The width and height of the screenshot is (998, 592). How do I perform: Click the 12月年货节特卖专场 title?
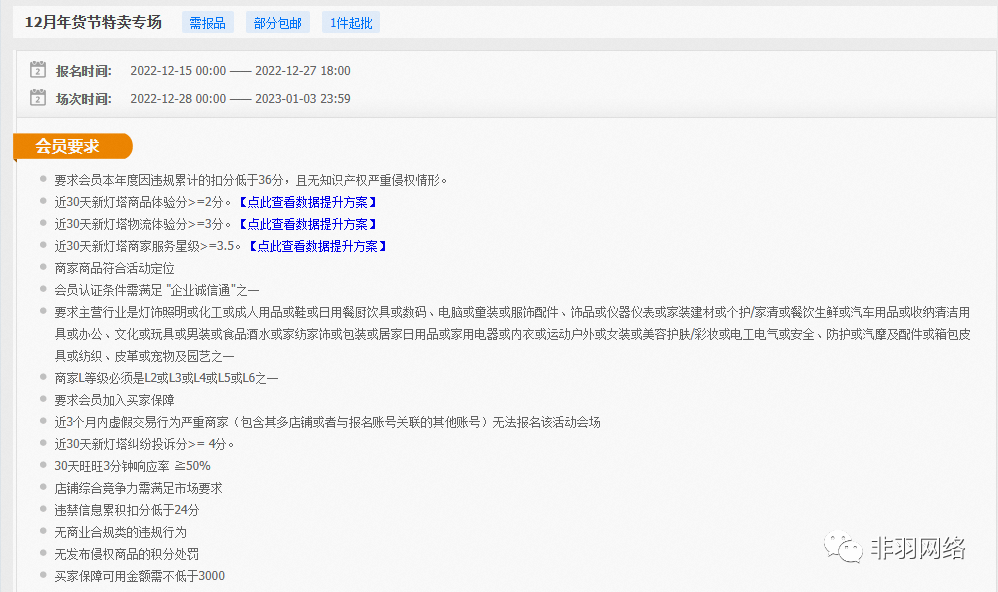click(93, 22)
